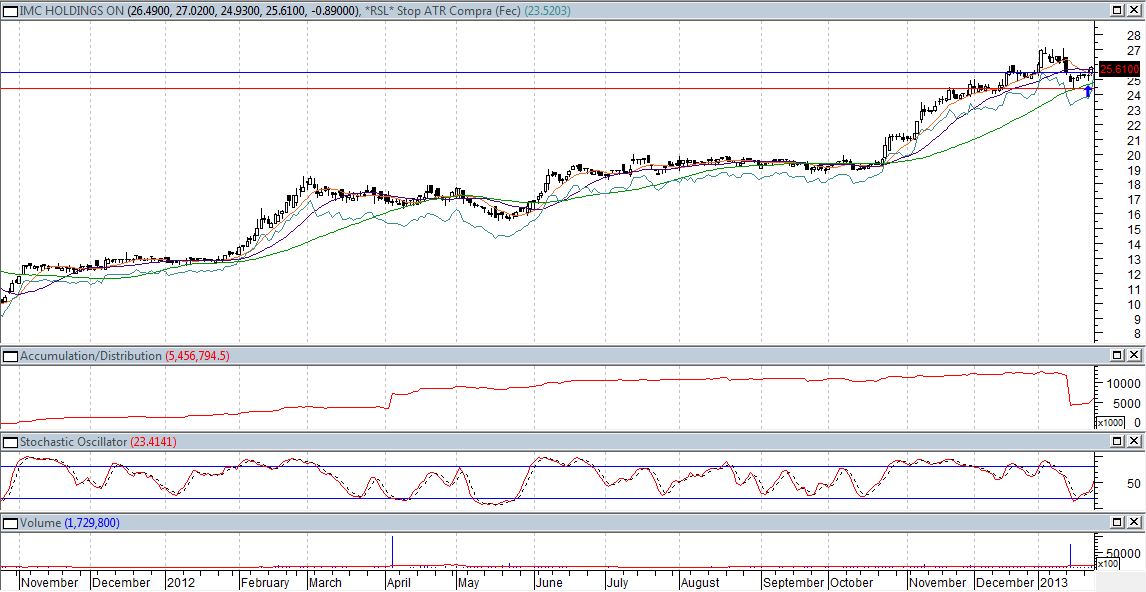1146x592 pixels.
Task: Click the April volume spike bar
Action: pos(393,551)
